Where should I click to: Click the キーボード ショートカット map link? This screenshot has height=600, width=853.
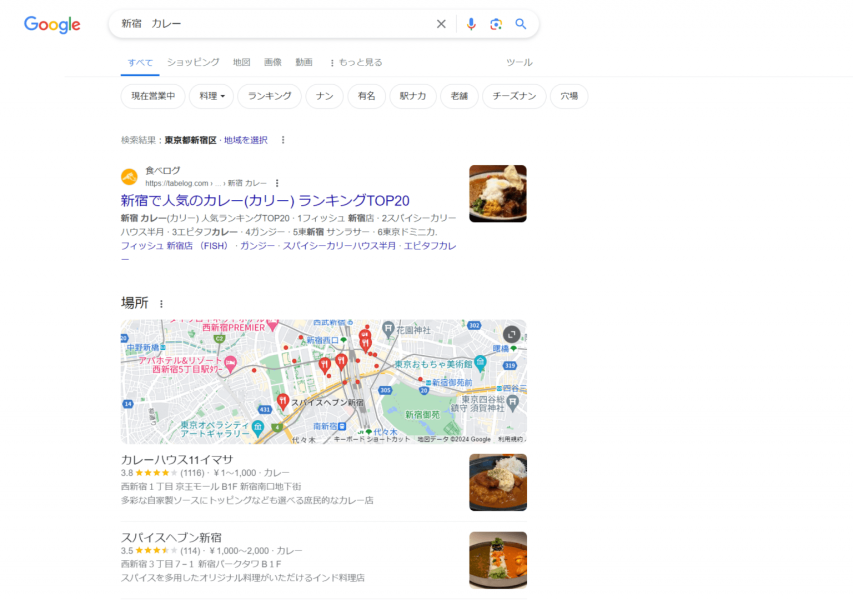372,439
